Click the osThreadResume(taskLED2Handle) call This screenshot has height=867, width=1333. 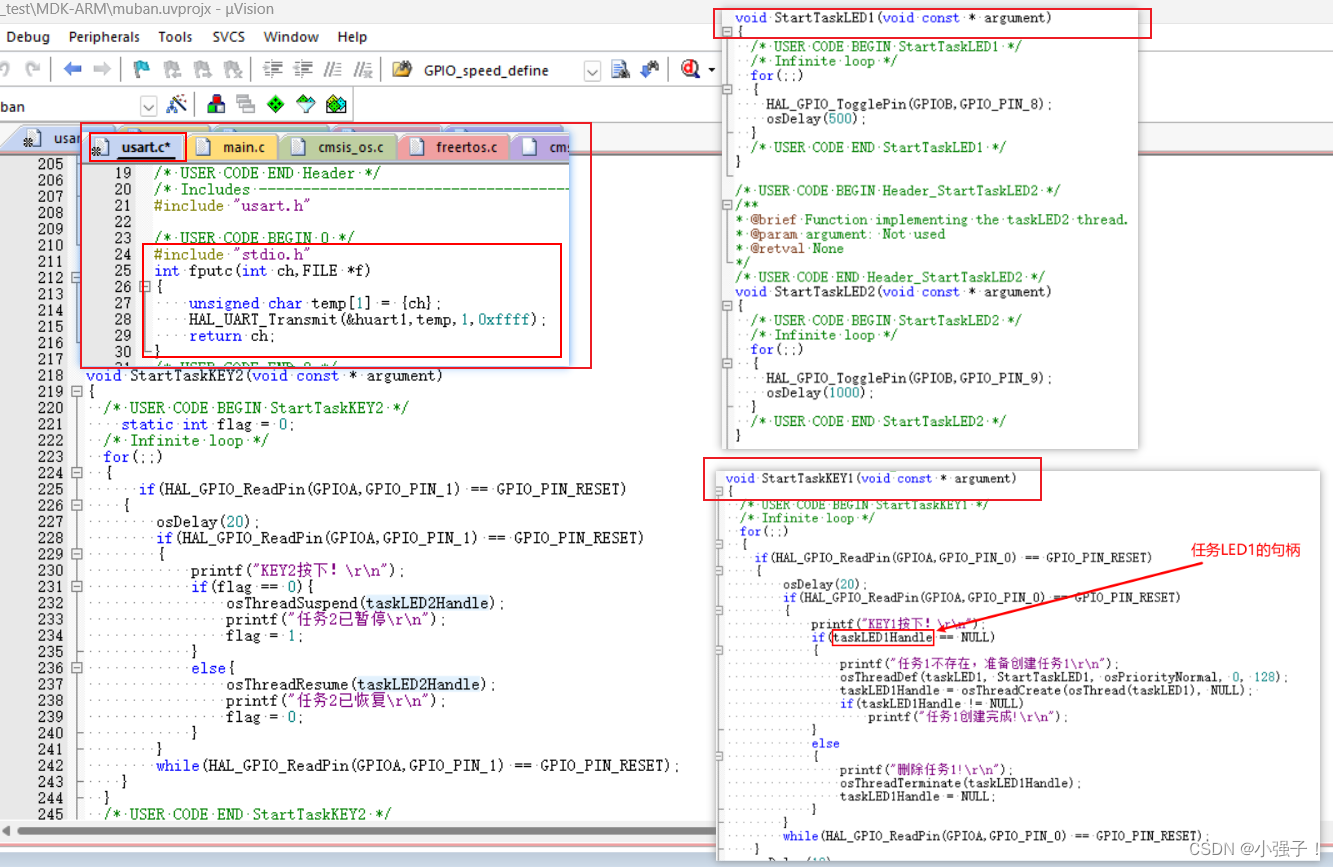pyautogui.click(x=361, y=684)
